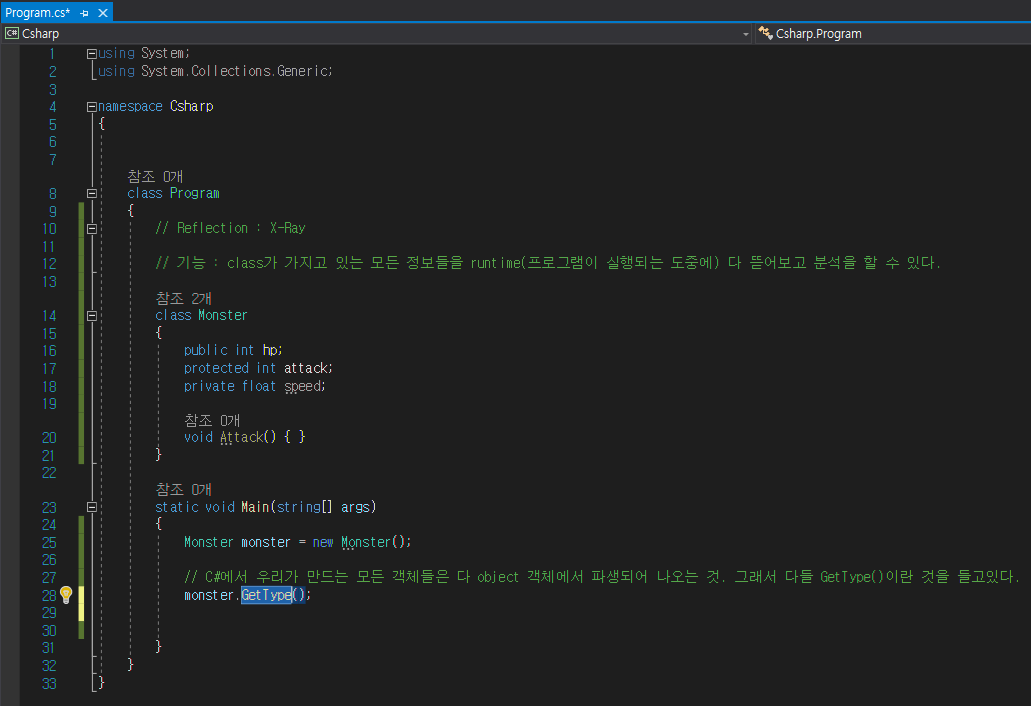Close the Program.cs tab
This screenshot has width=1031, height=706.
(103, 13)
